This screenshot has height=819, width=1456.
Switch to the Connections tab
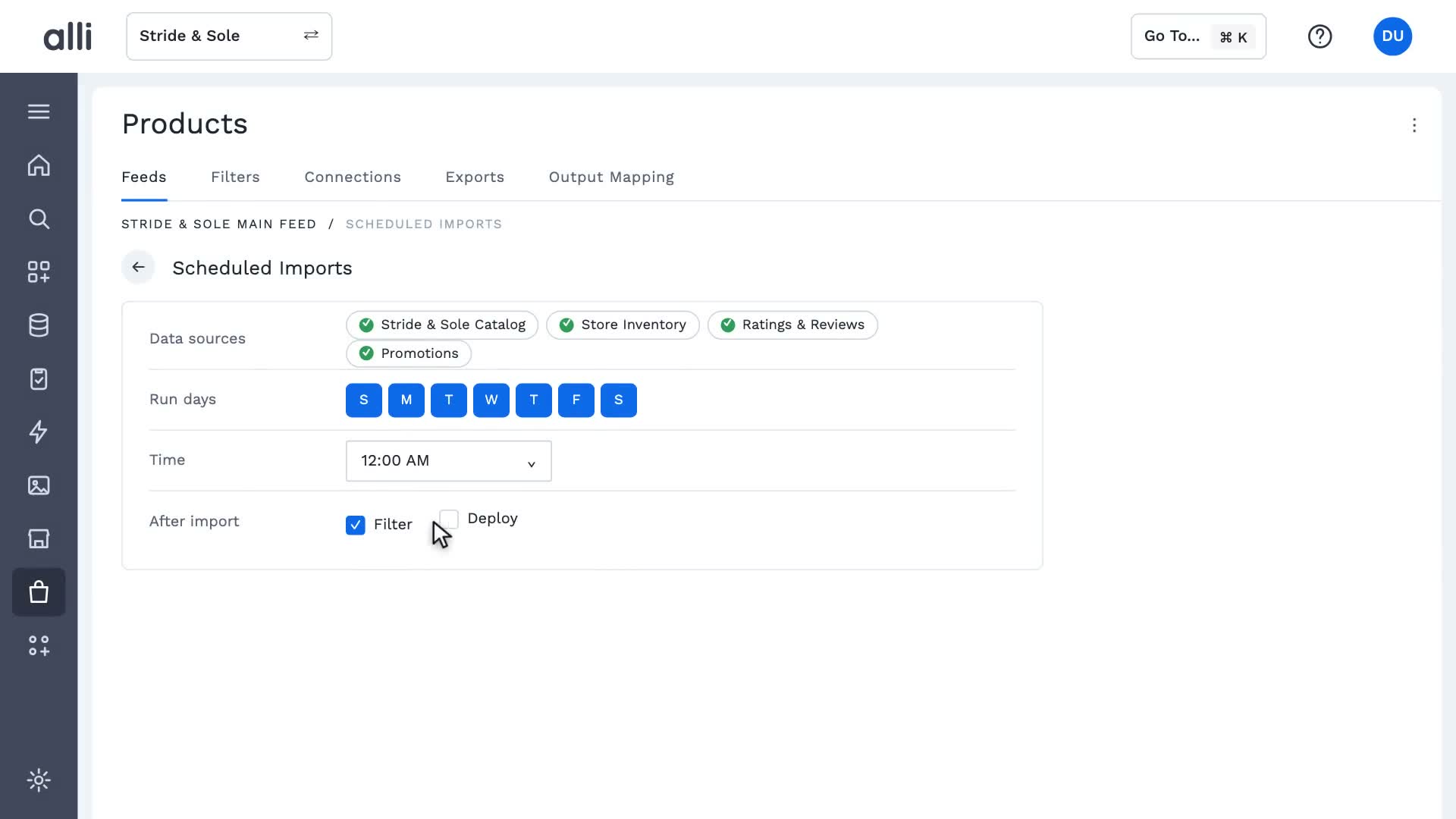[x=353, y=177]
